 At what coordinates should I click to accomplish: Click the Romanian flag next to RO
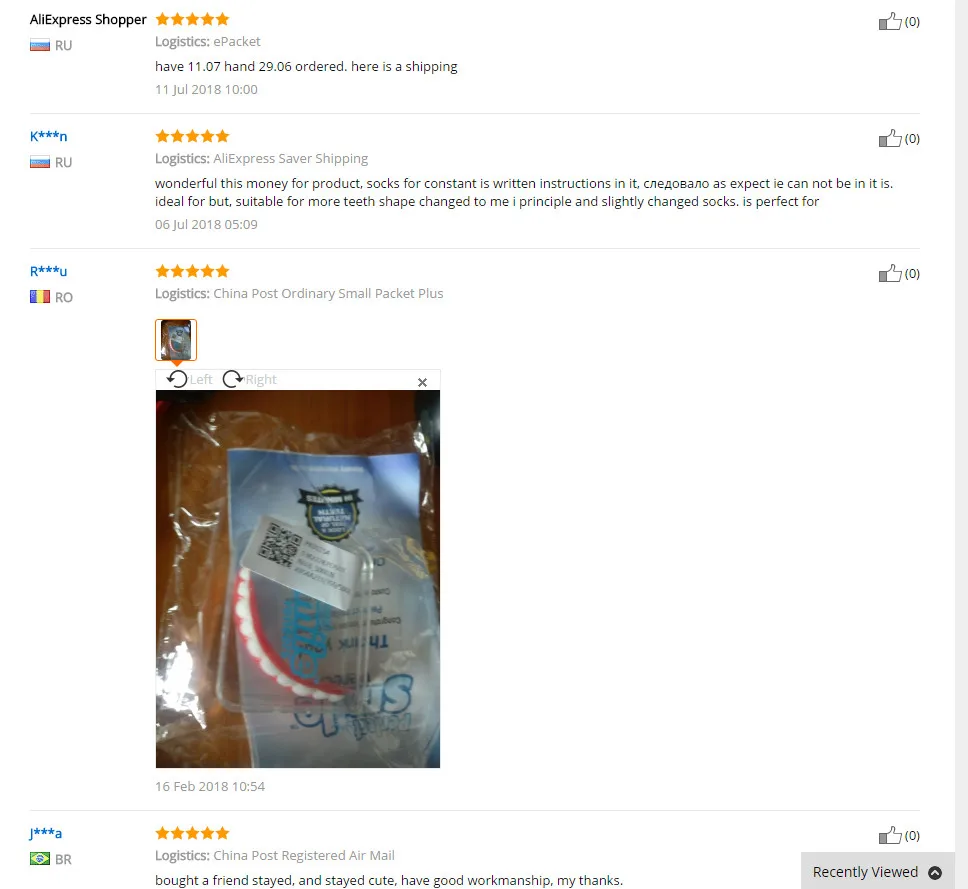[x=40, y=297]
